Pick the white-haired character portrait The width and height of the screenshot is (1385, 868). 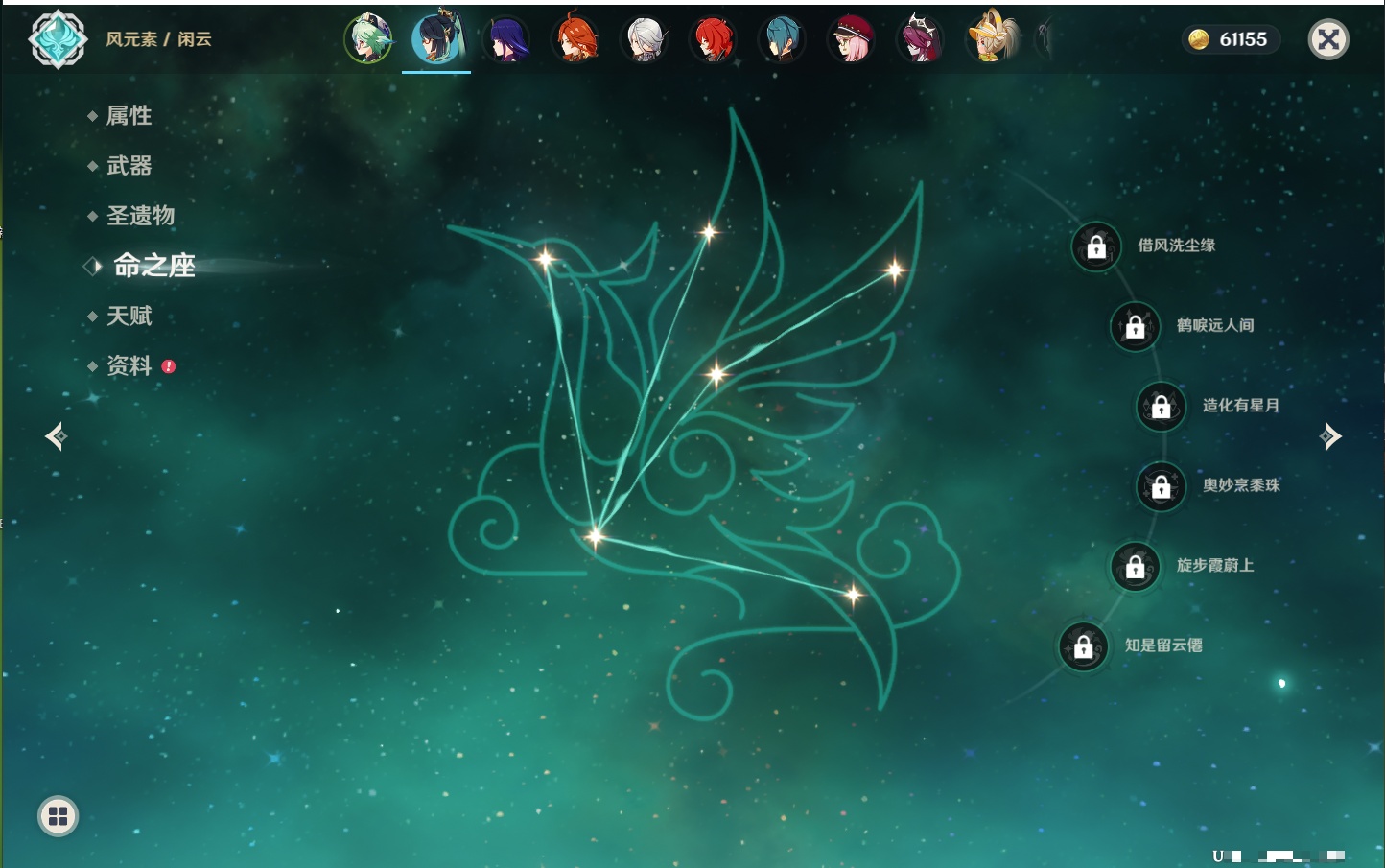(645, 39)
